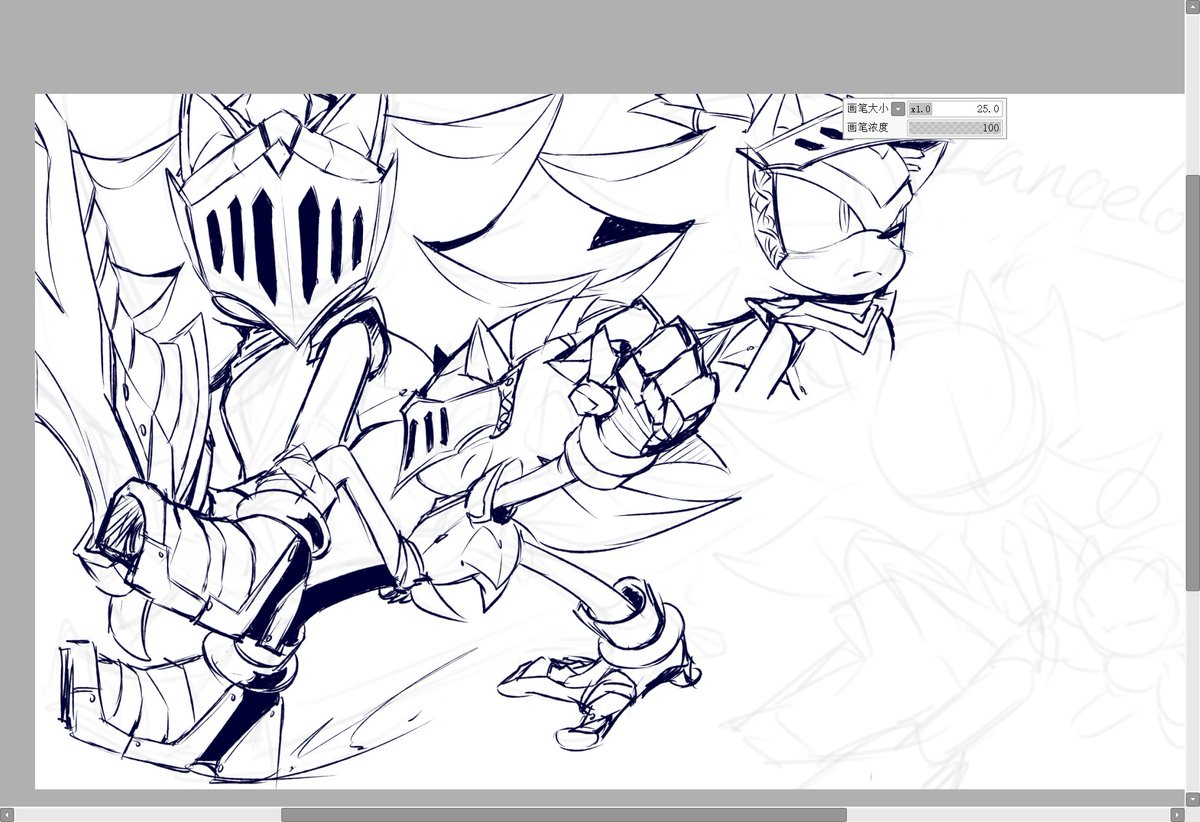This screenshot has width=1200, height=822.
Task: Click the horizontal scrollbar right arrow
Action: [x=1177, y=815]
